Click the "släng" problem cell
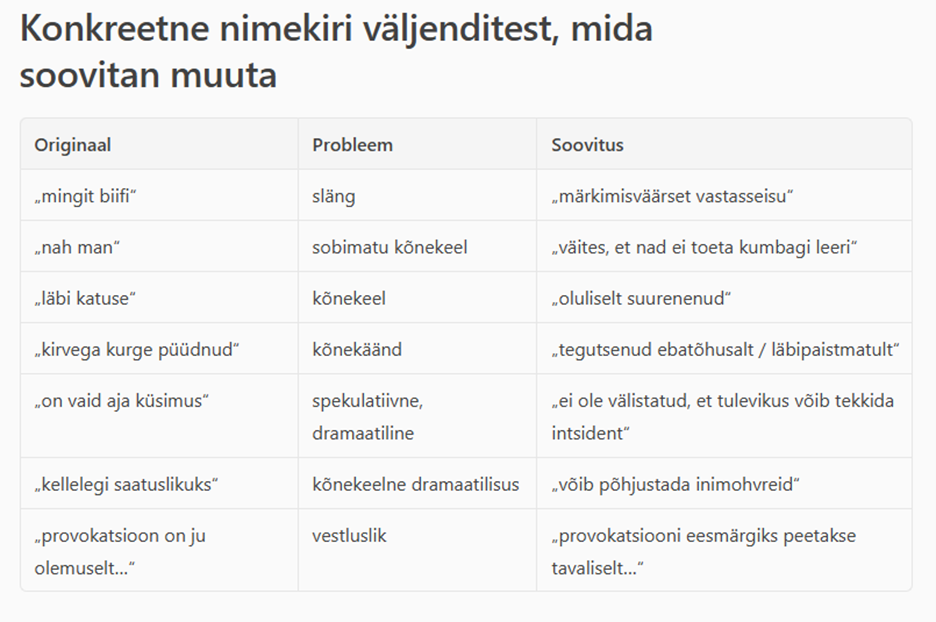Viewport: 936px width, 622px height. coord(333,196)
